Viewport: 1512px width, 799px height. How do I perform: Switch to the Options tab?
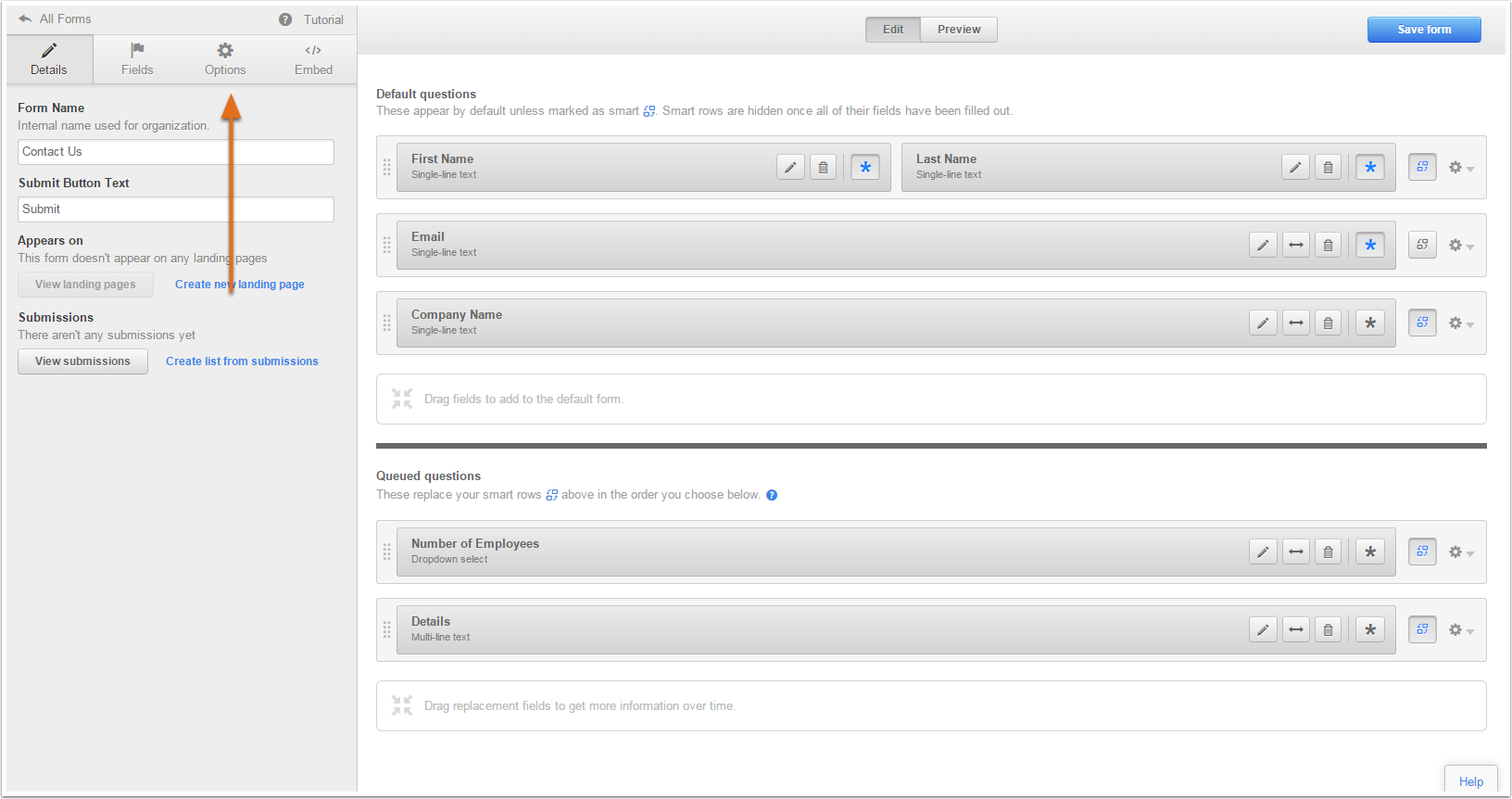225,59
